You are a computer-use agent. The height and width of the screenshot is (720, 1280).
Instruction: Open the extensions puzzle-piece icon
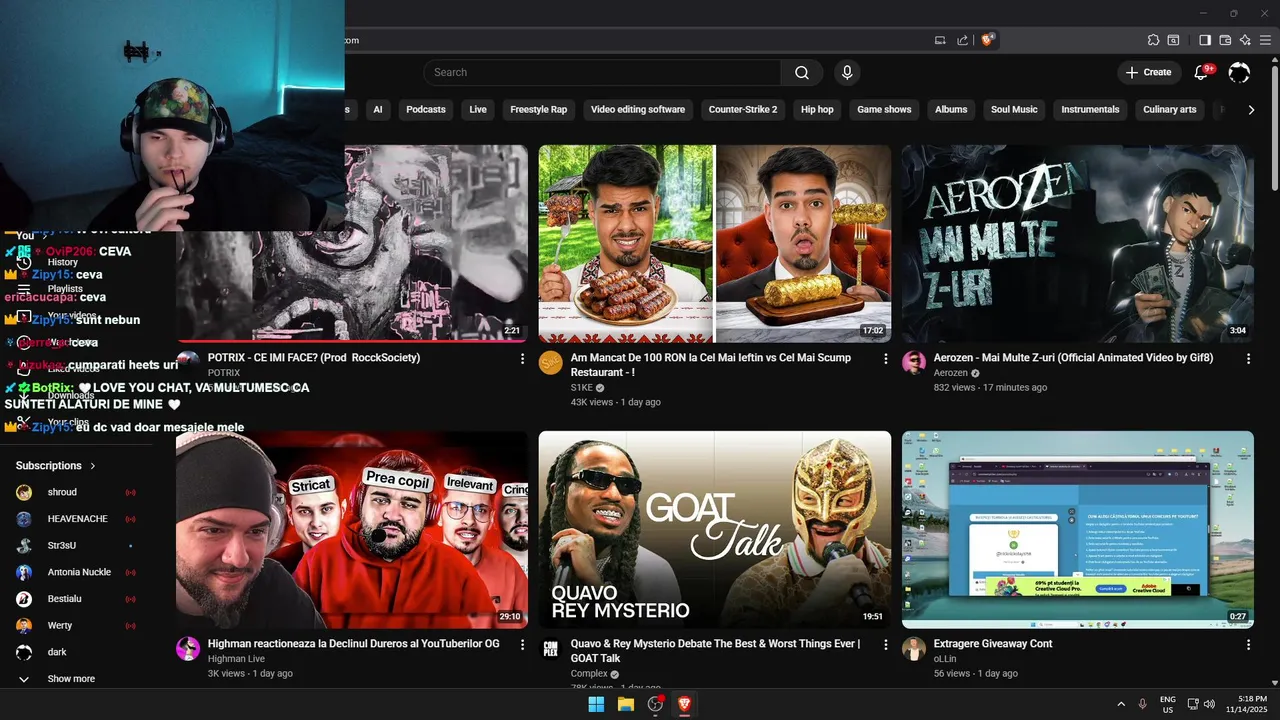(x=1153, y=40)
